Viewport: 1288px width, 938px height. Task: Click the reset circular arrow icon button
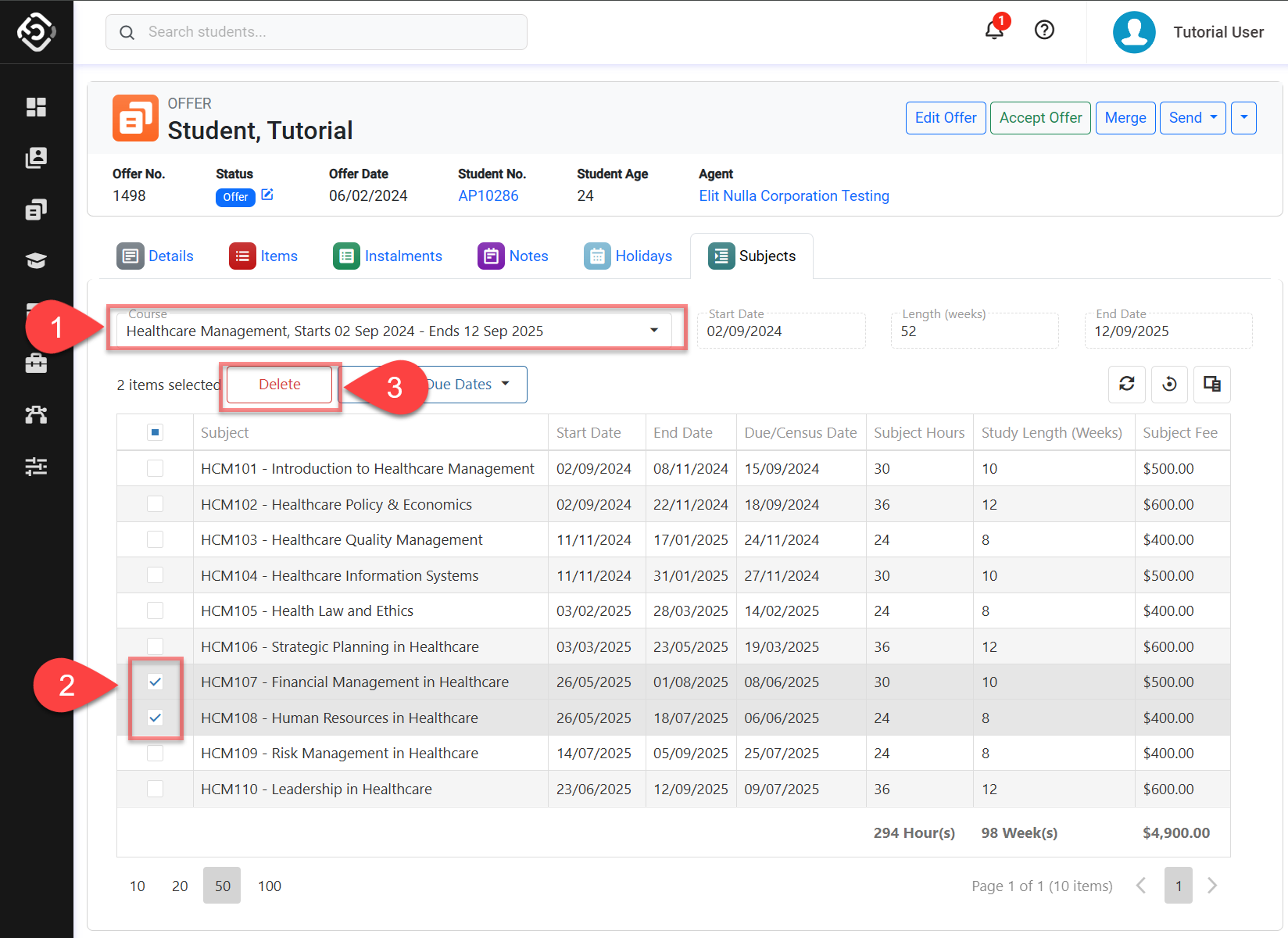(x=1169, y=384)
